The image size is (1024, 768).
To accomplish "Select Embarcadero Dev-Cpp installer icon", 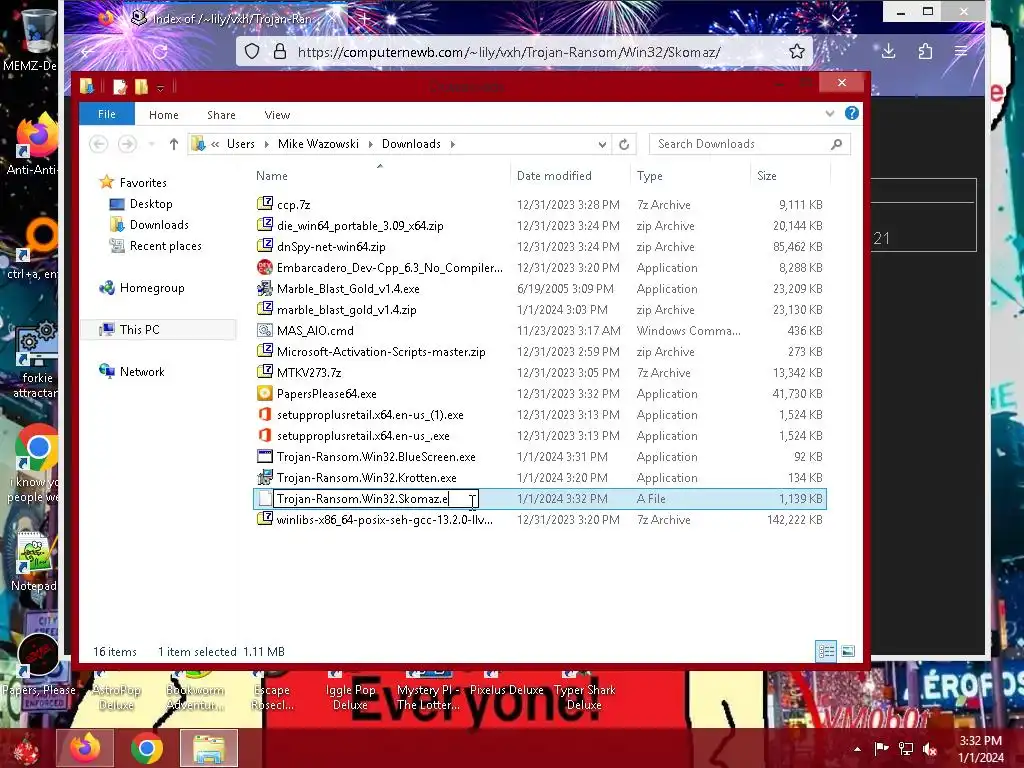I will pyautogui.click(x=264, y=267).
